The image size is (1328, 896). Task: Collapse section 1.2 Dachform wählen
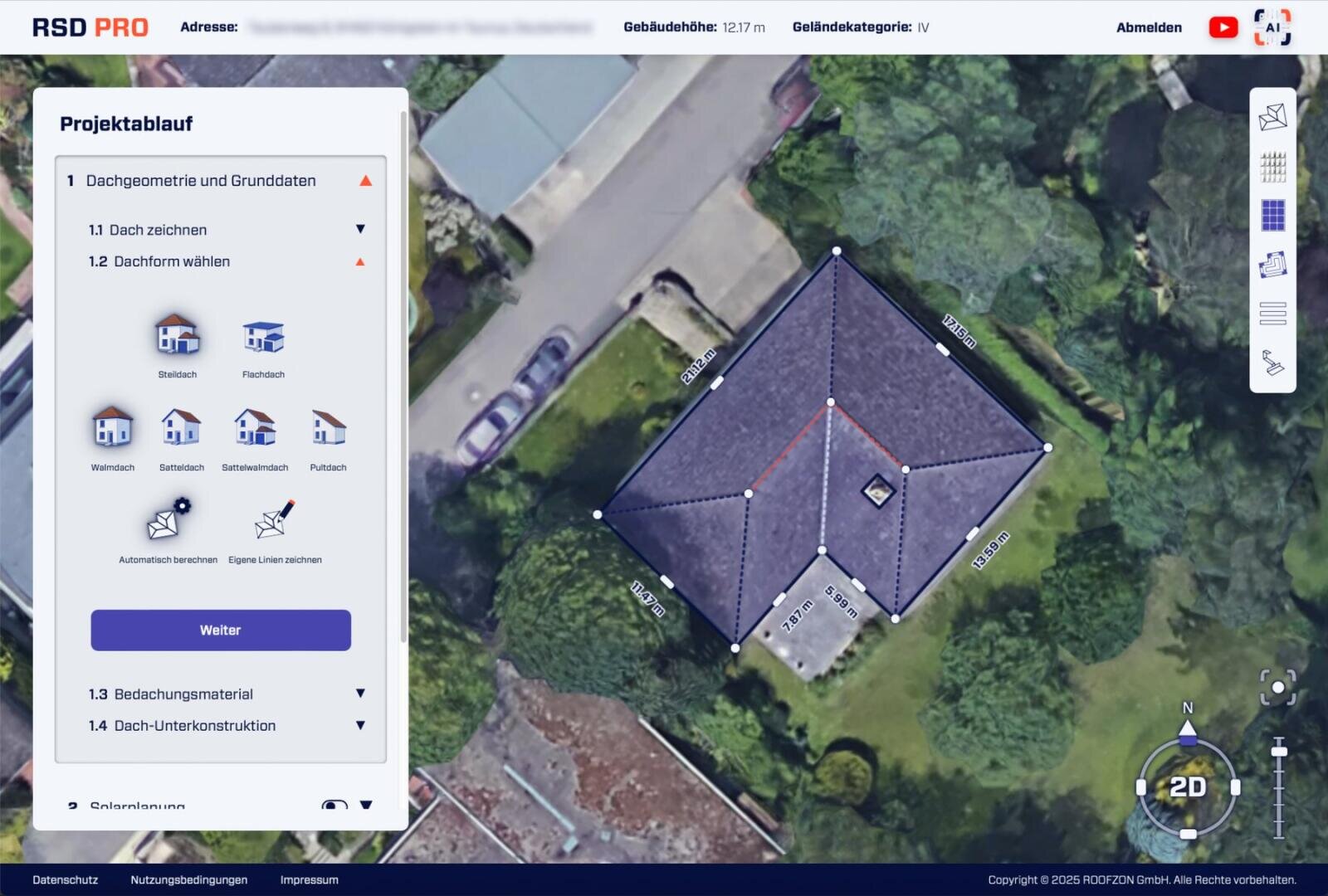360,261
